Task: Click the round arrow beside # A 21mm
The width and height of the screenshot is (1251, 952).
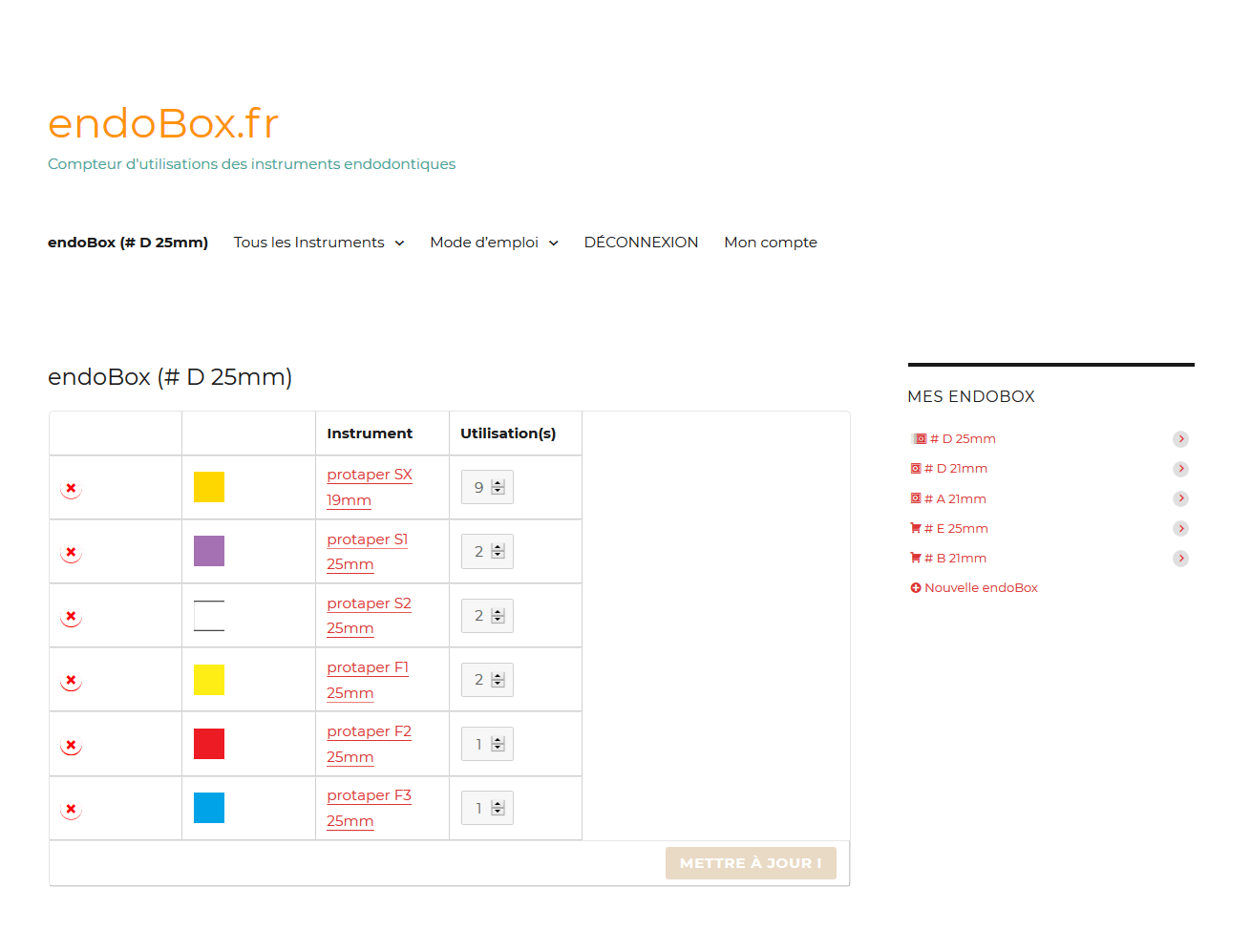Action: pos(1180,498)
